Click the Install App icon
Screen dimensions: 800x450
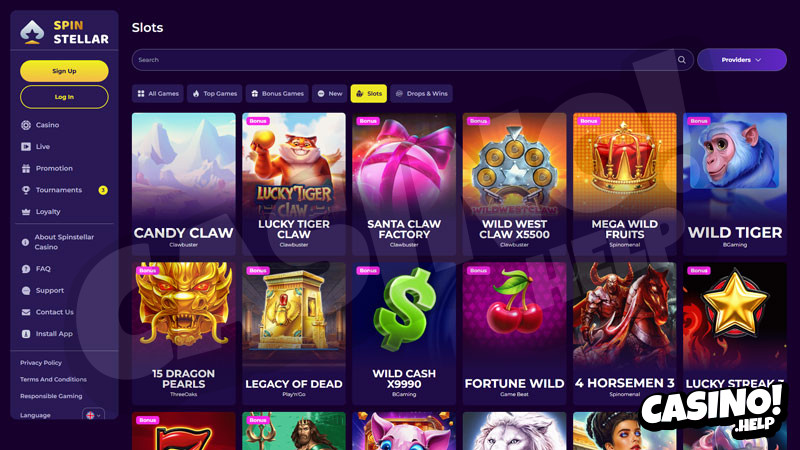[26, 334]
